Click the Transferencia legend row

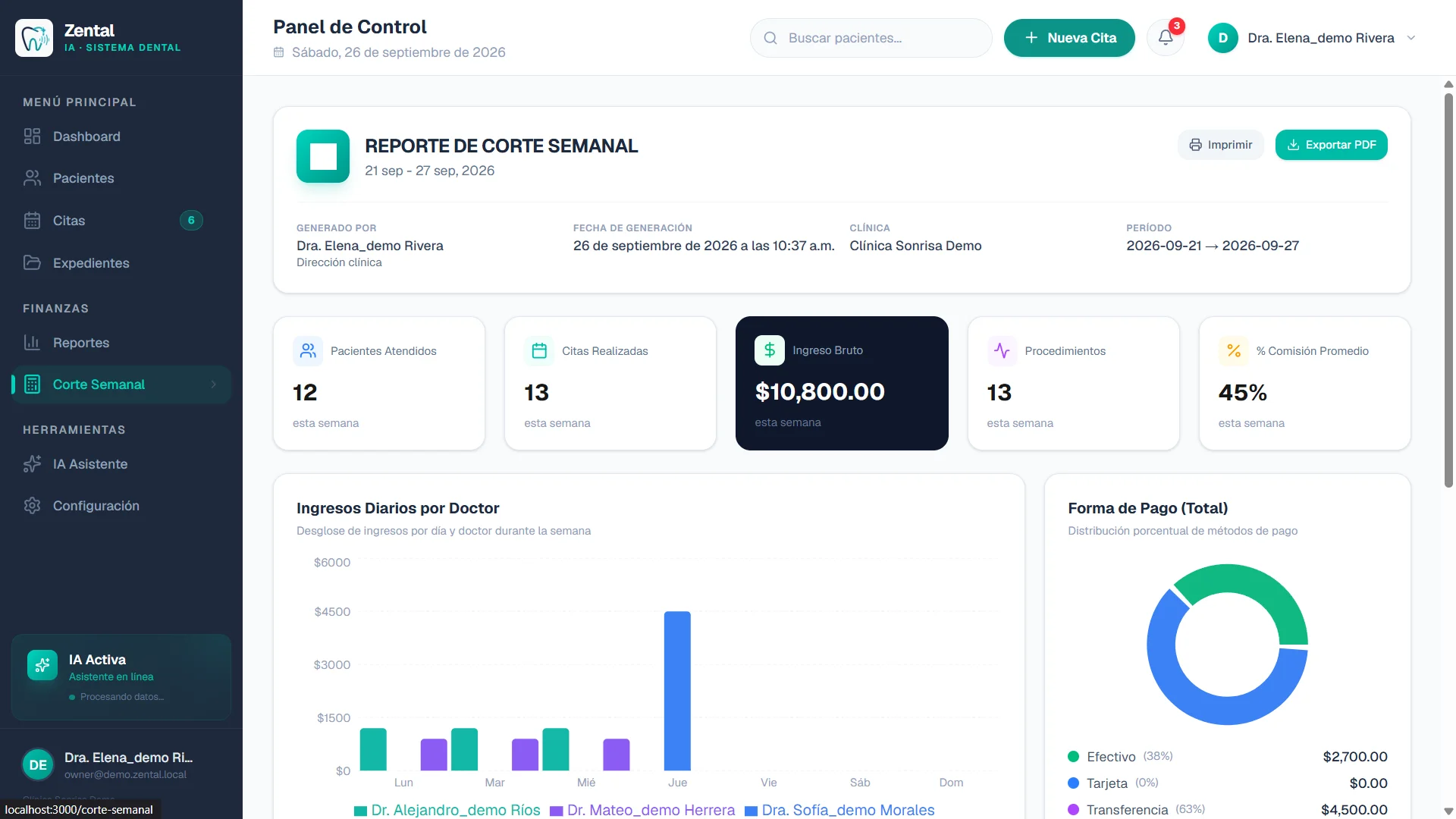1227,810
